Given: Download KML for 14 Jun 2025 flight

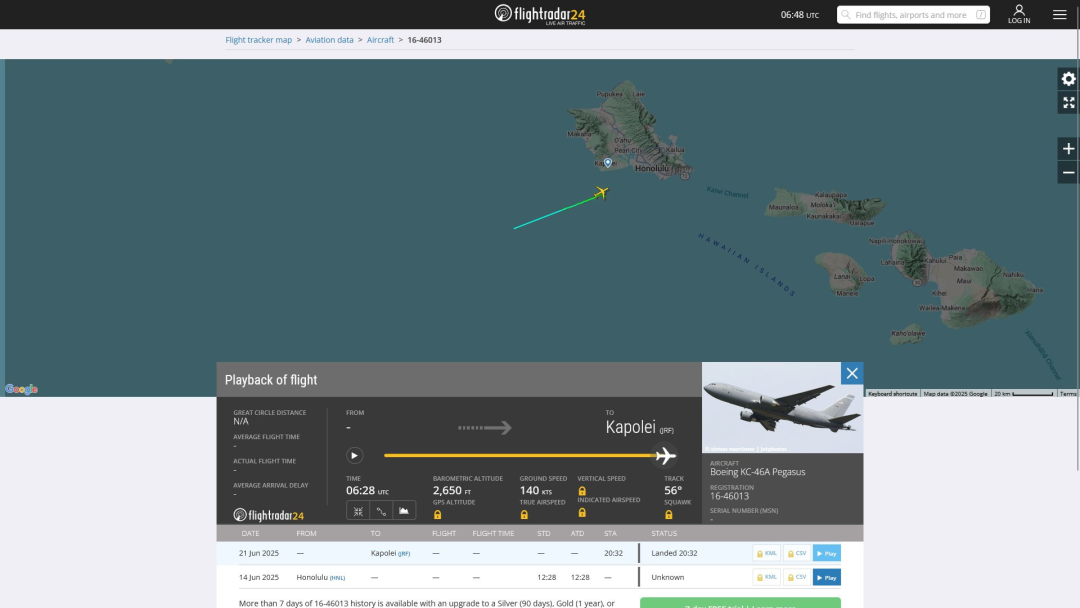Looking at the screenshot, I should pos(767,577).
